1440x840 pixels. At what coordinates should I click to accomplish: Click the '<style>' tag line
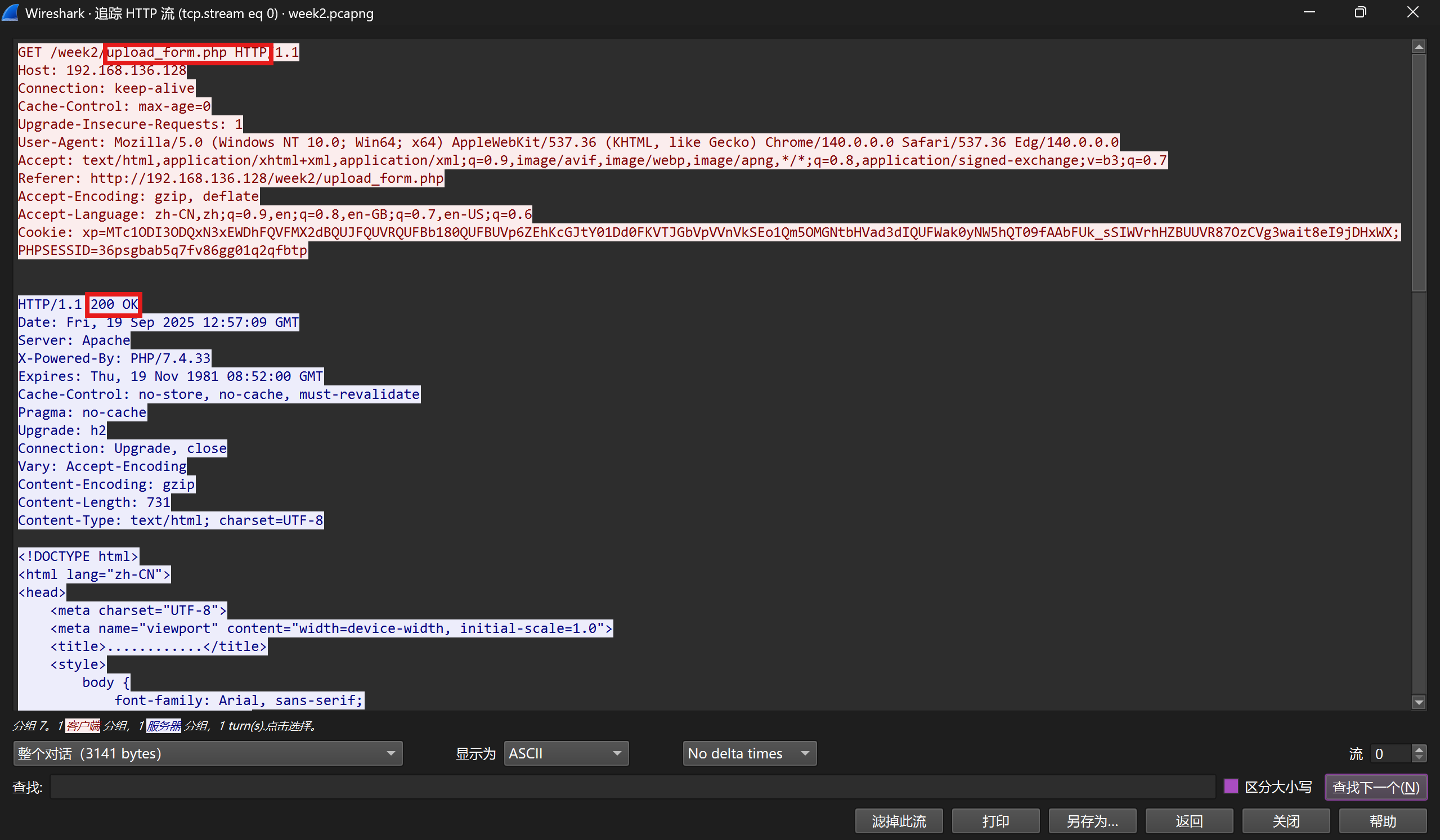coord(78,664)
